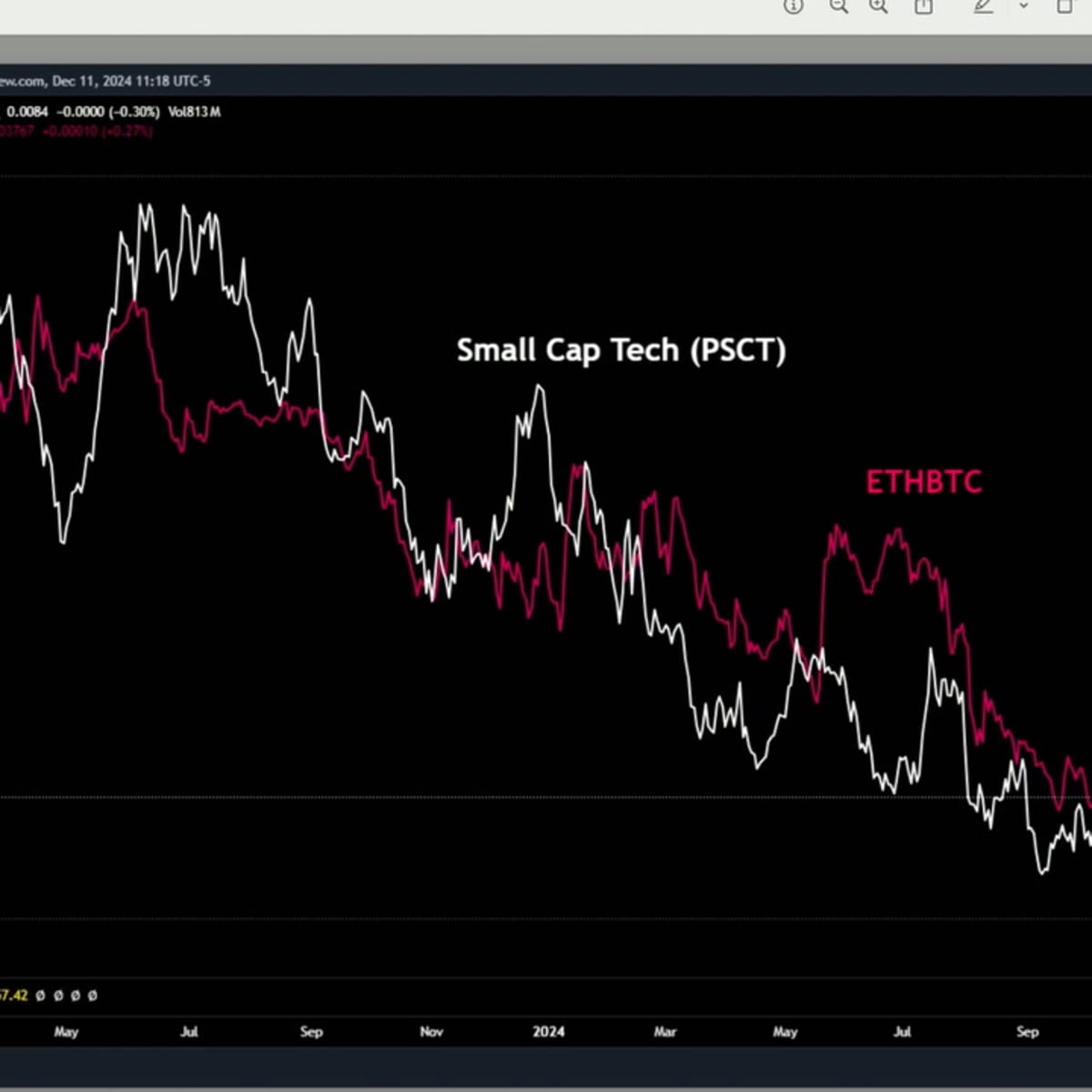Zoom in using the magnifier plus icon
This screenshot has width=1092, height=1092.
[878, 5]
